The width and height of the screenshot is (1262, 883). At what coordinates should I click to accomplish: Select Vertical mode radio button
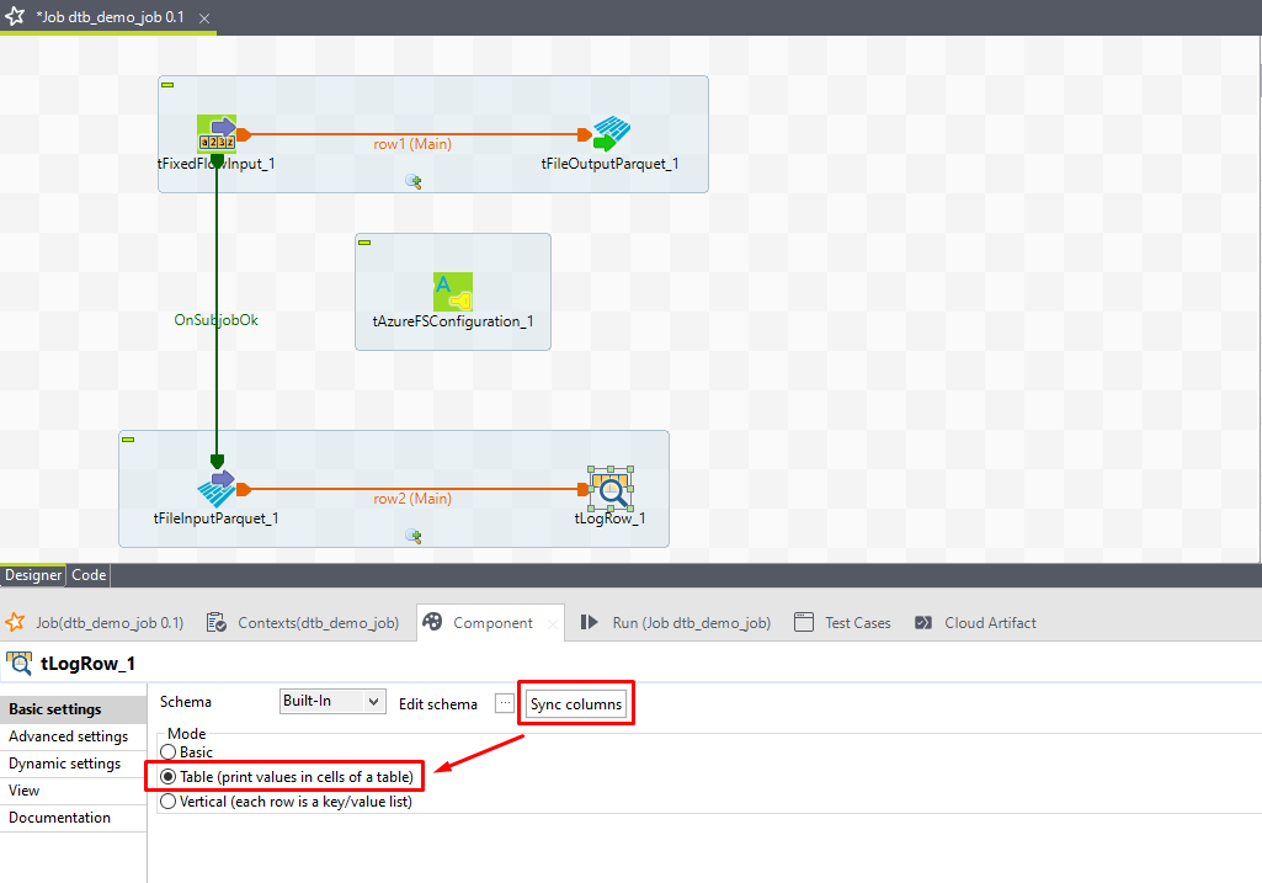(168, 801)
